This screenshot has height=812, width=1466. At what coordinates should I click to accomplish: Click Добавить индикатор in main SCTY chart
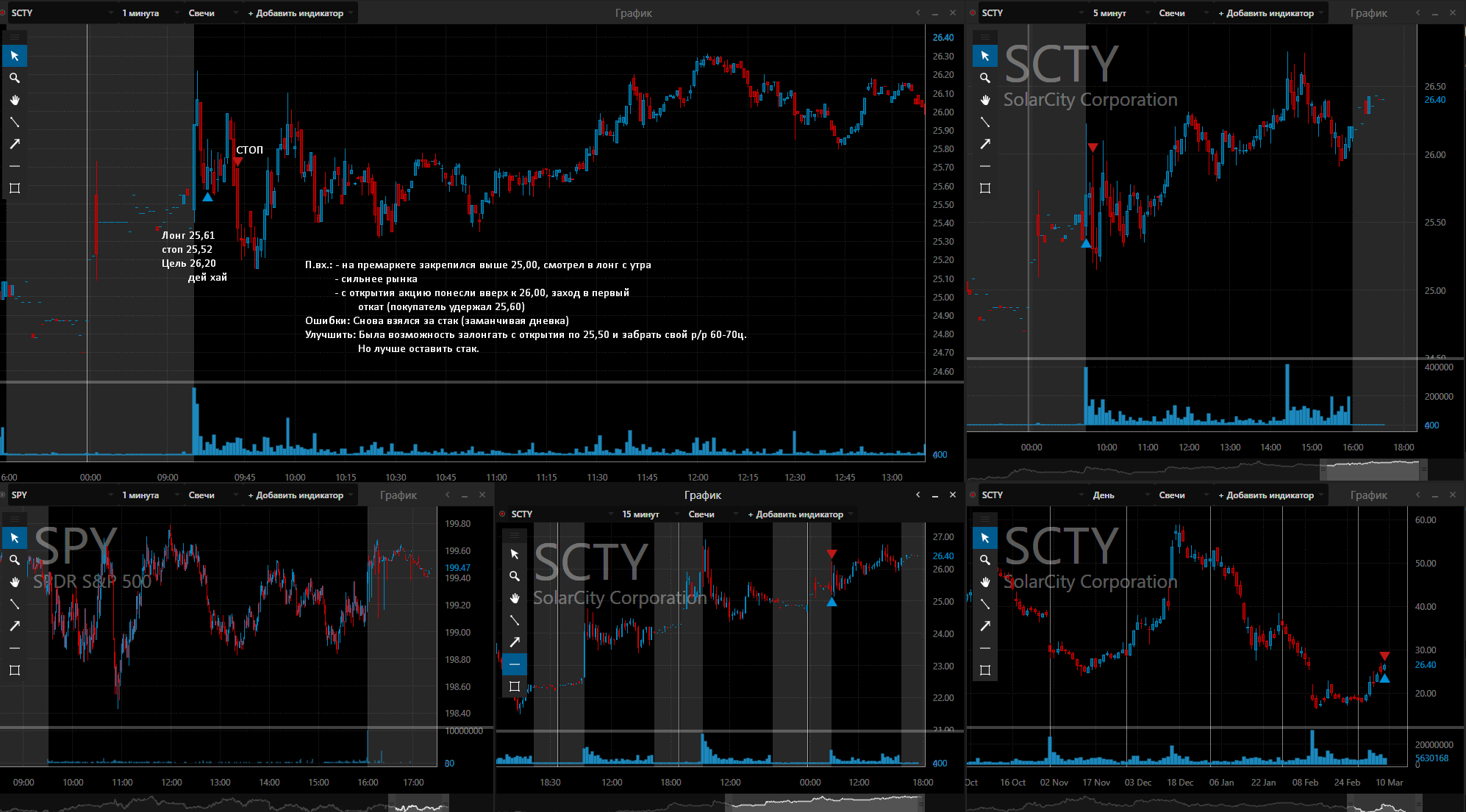pyautogui.click(x=300, y=13)
